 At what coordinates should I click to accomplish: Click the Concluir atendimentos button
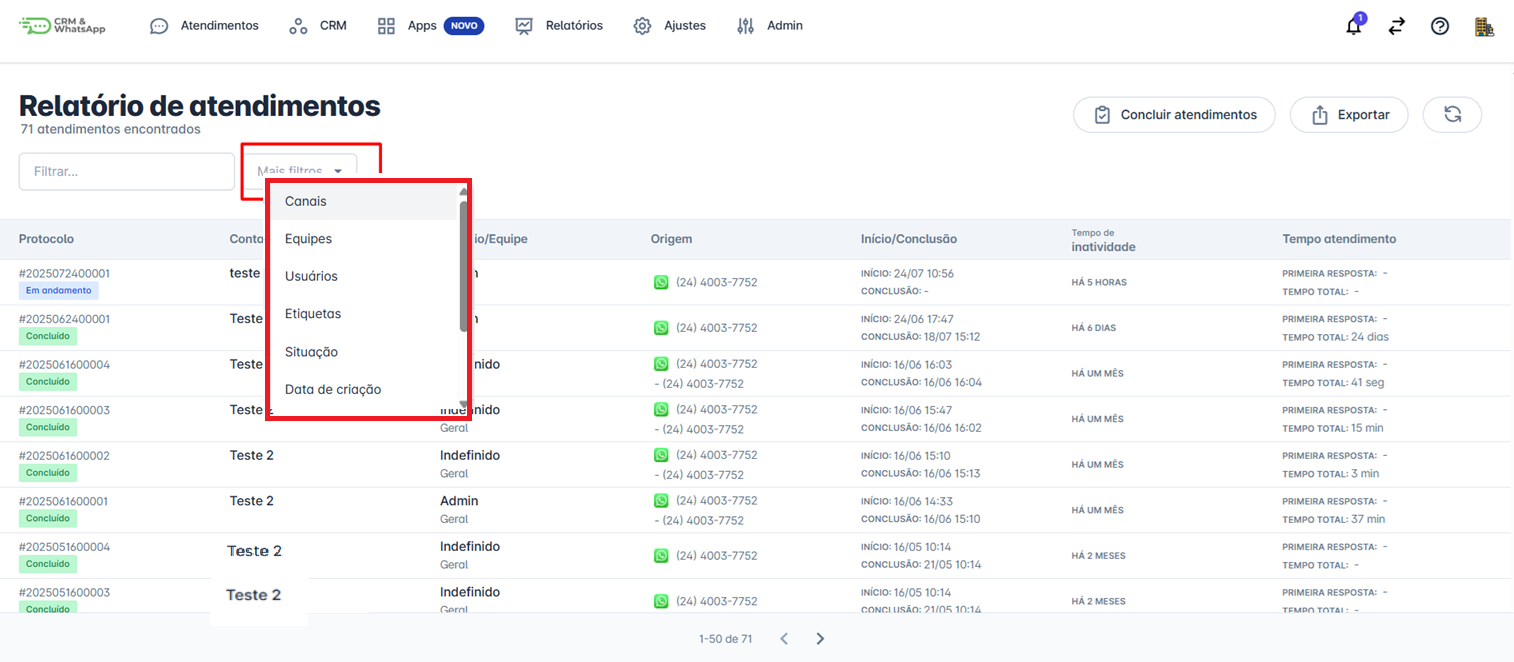coord(1174,115)
